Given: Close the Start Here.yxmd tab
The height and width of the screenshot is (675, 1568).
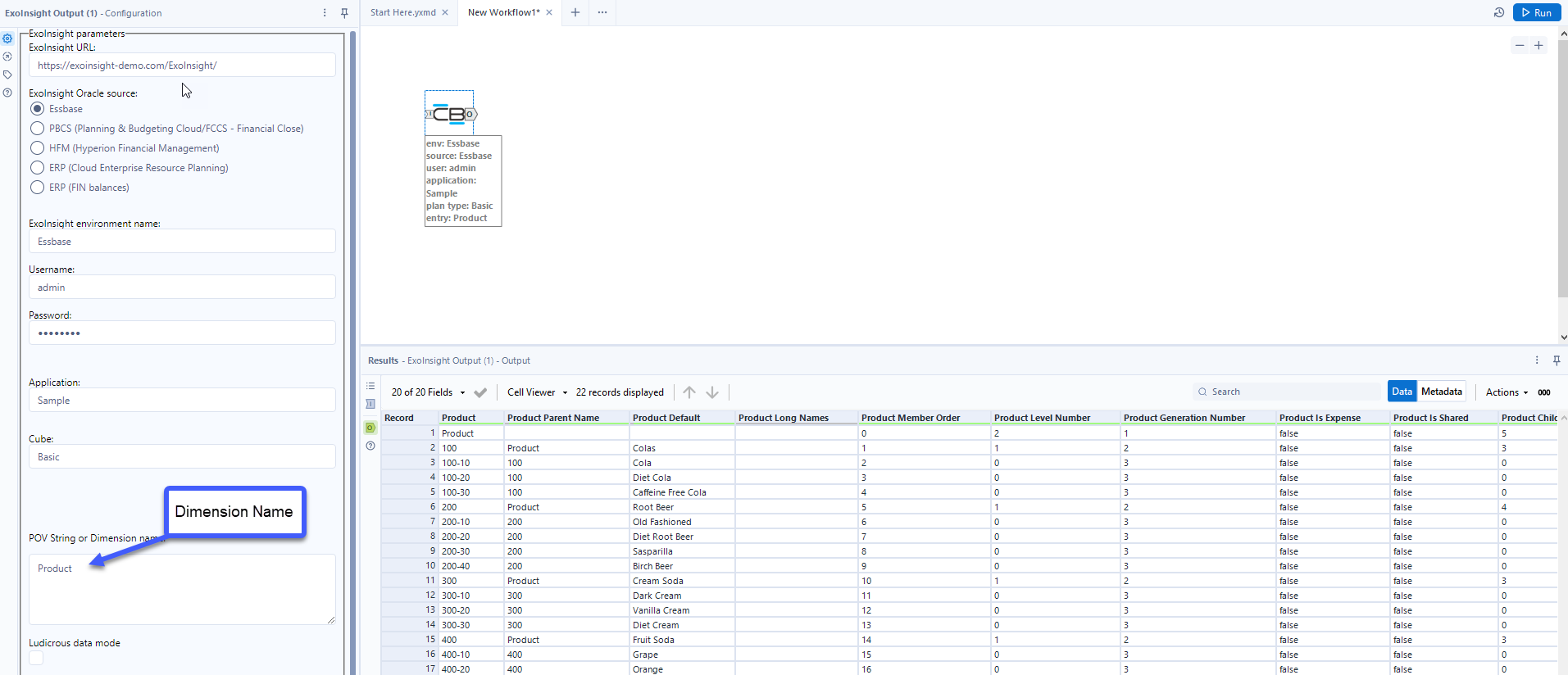Looking at the screenshot, I should tap(445, 12).
